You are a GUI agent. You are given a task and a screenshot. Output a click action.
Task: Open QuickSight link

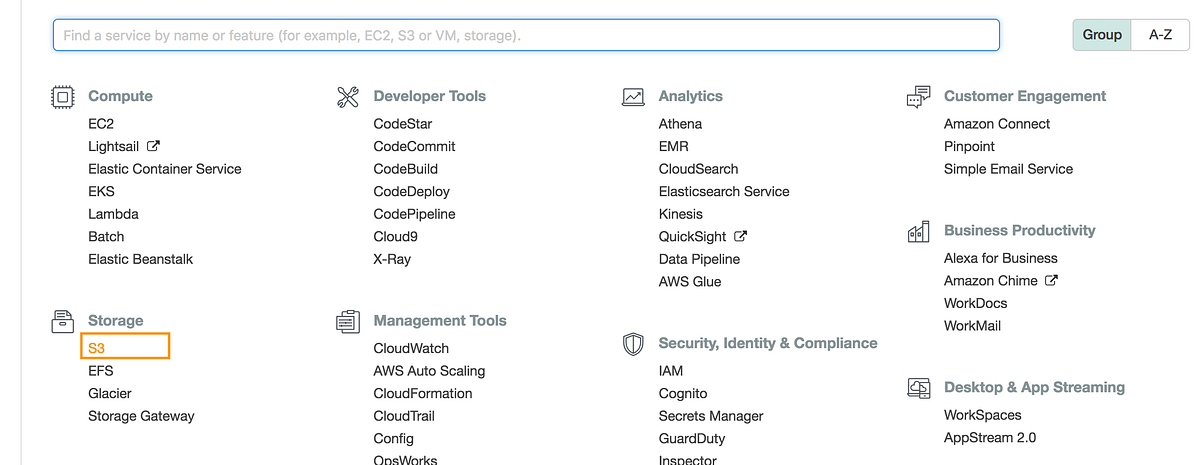point(692,237)
